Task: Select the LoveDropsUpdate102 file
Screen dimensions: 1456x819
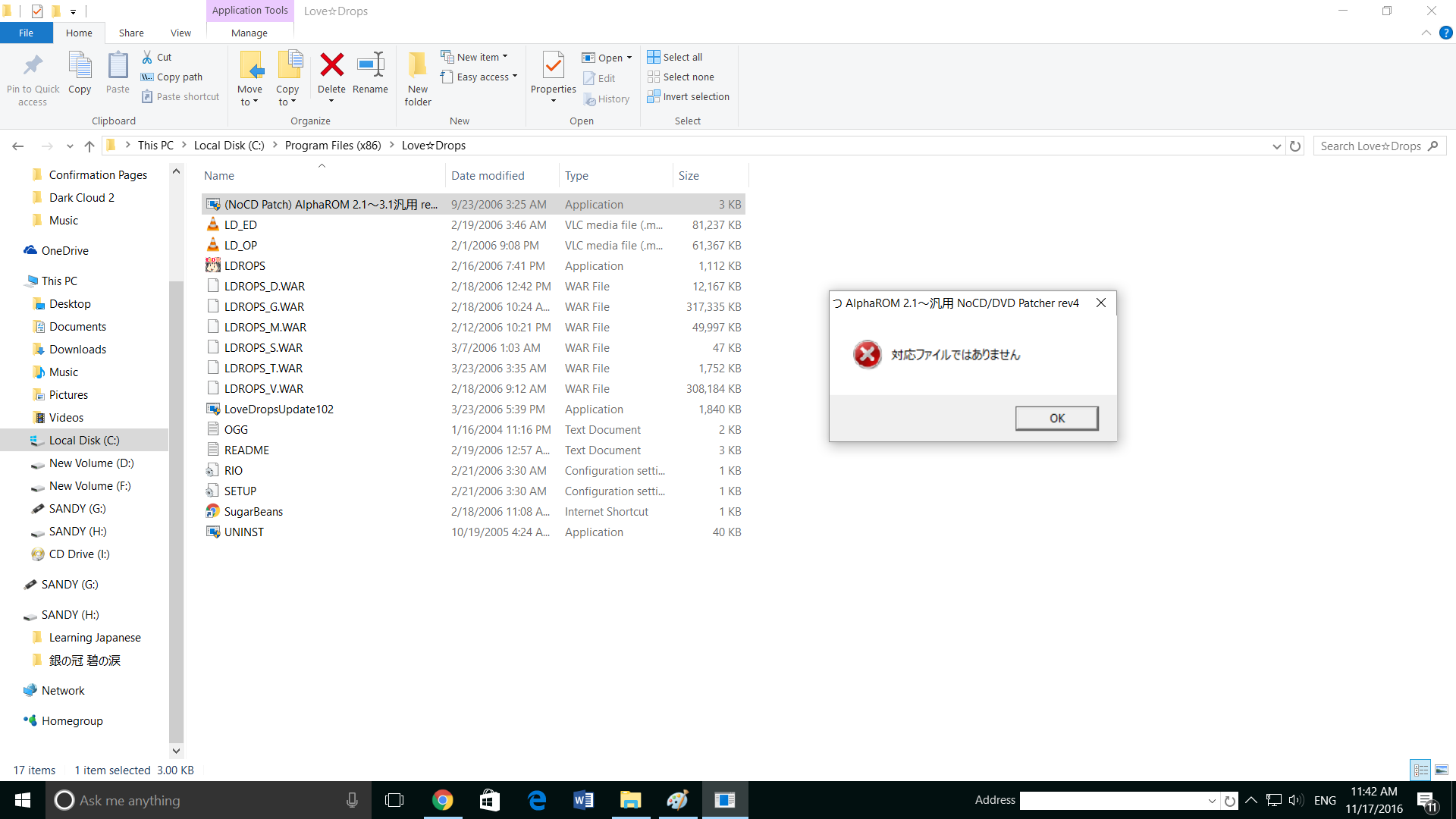Action: 473,409
